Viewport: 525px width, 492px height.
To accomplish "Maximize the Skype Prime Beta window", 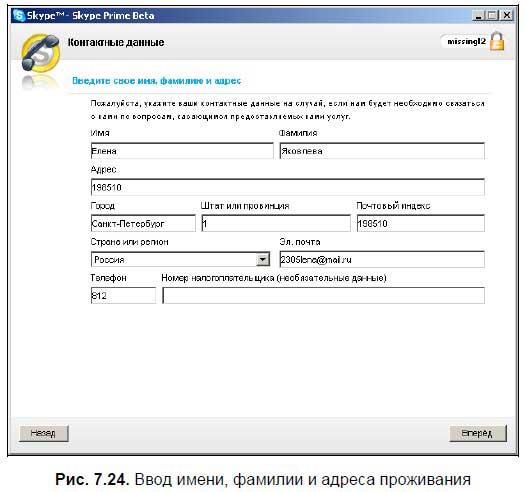I will coord(492,15).
